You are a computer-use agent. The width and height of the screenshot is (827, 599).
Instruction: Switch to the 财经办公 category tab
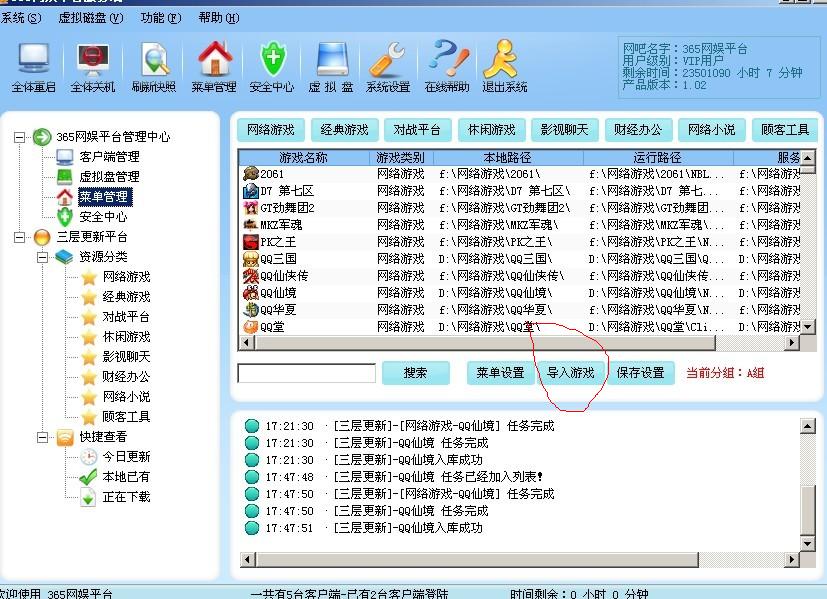(x=638, y=130)
